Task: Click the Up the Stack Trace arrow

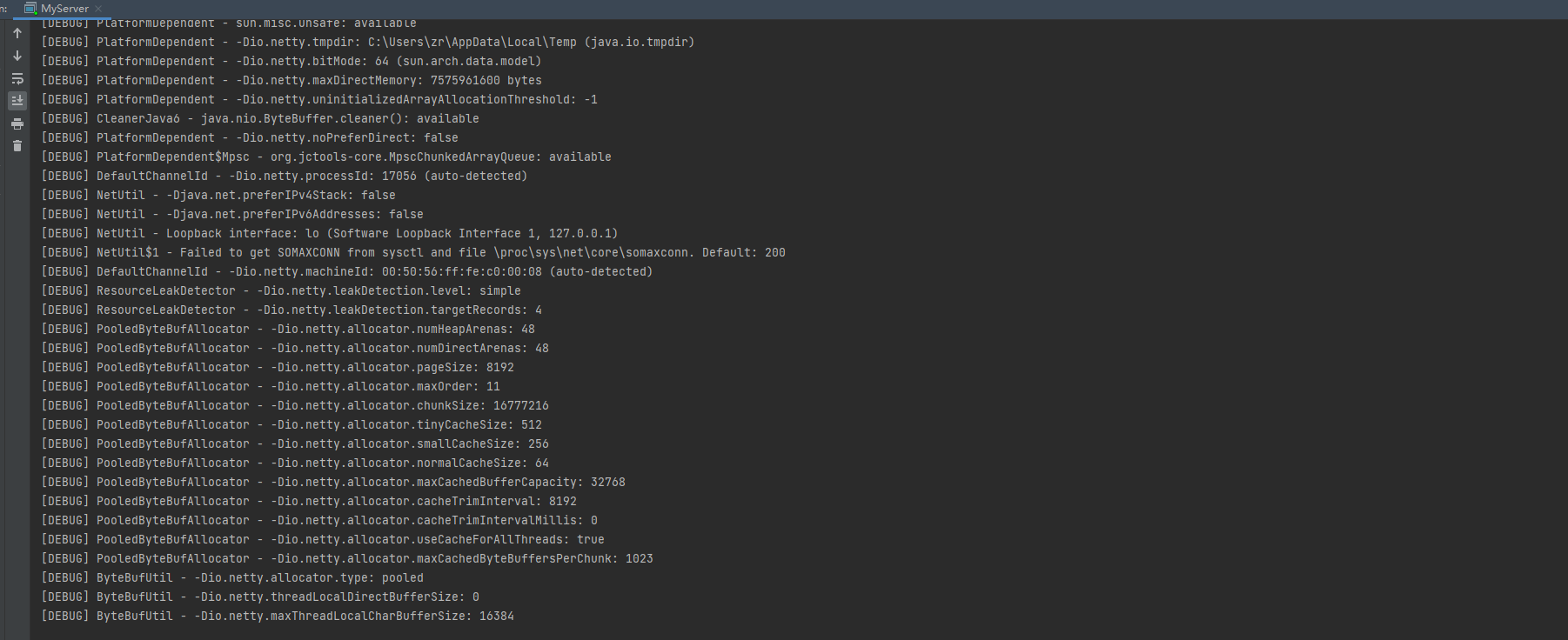Action: tap(17, 34)
